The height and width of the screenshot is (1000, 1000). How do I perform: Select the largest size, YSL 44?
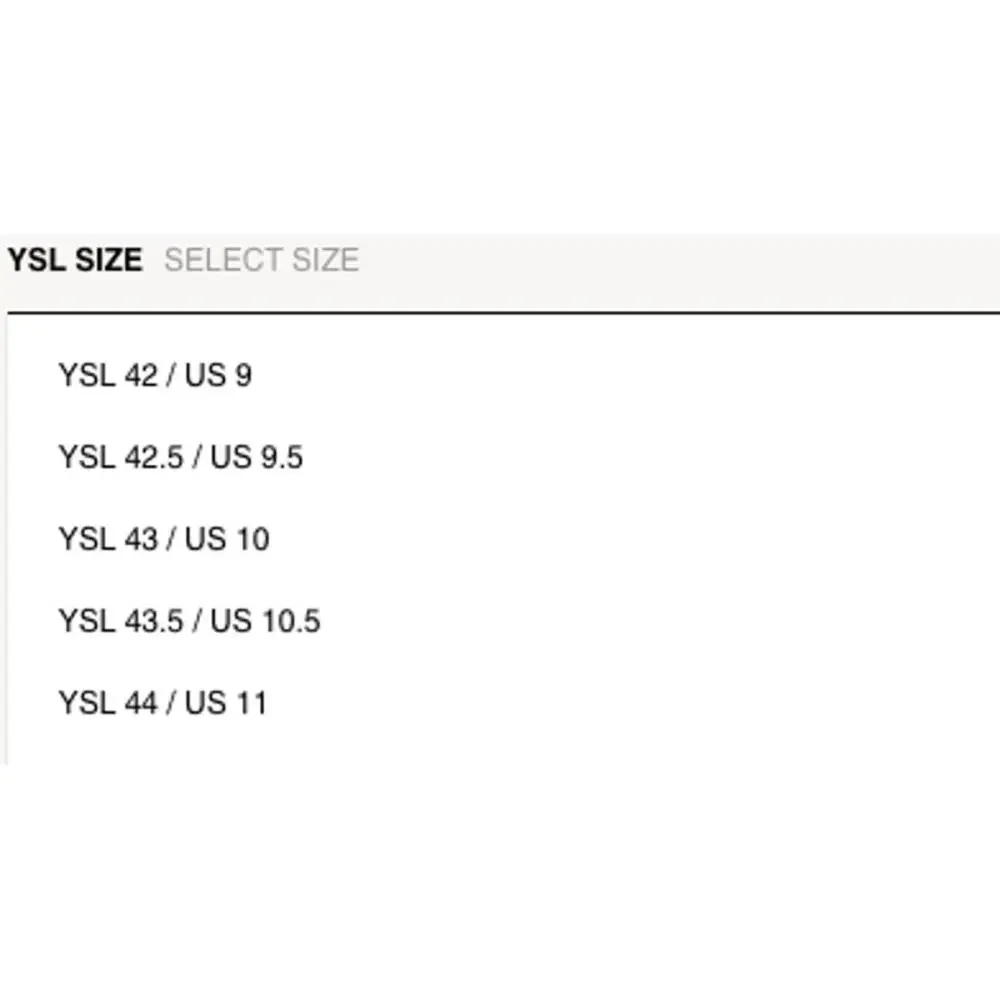pos(163,704)
